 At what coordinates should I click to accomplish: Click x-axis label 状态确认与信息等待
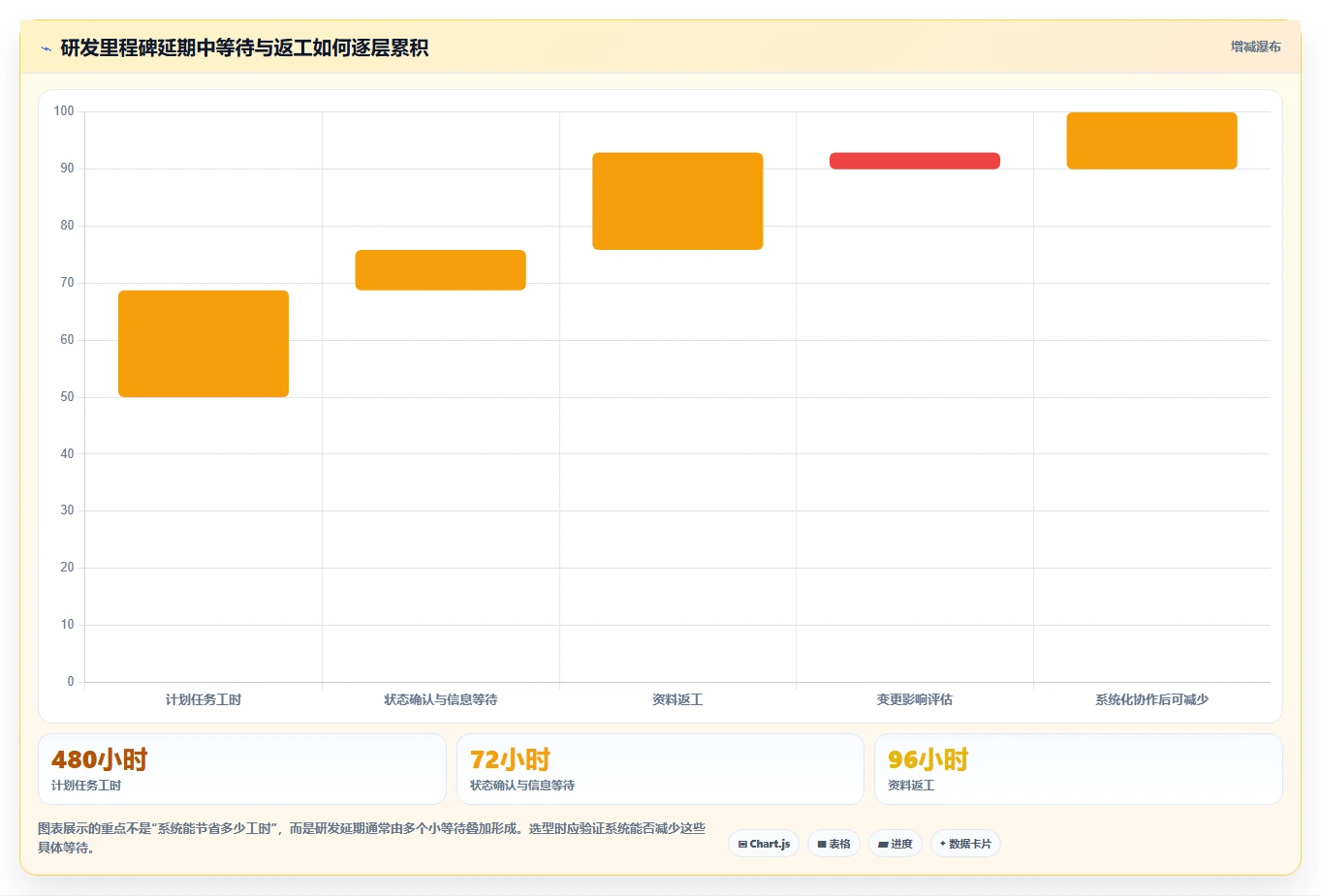[441, 699]
